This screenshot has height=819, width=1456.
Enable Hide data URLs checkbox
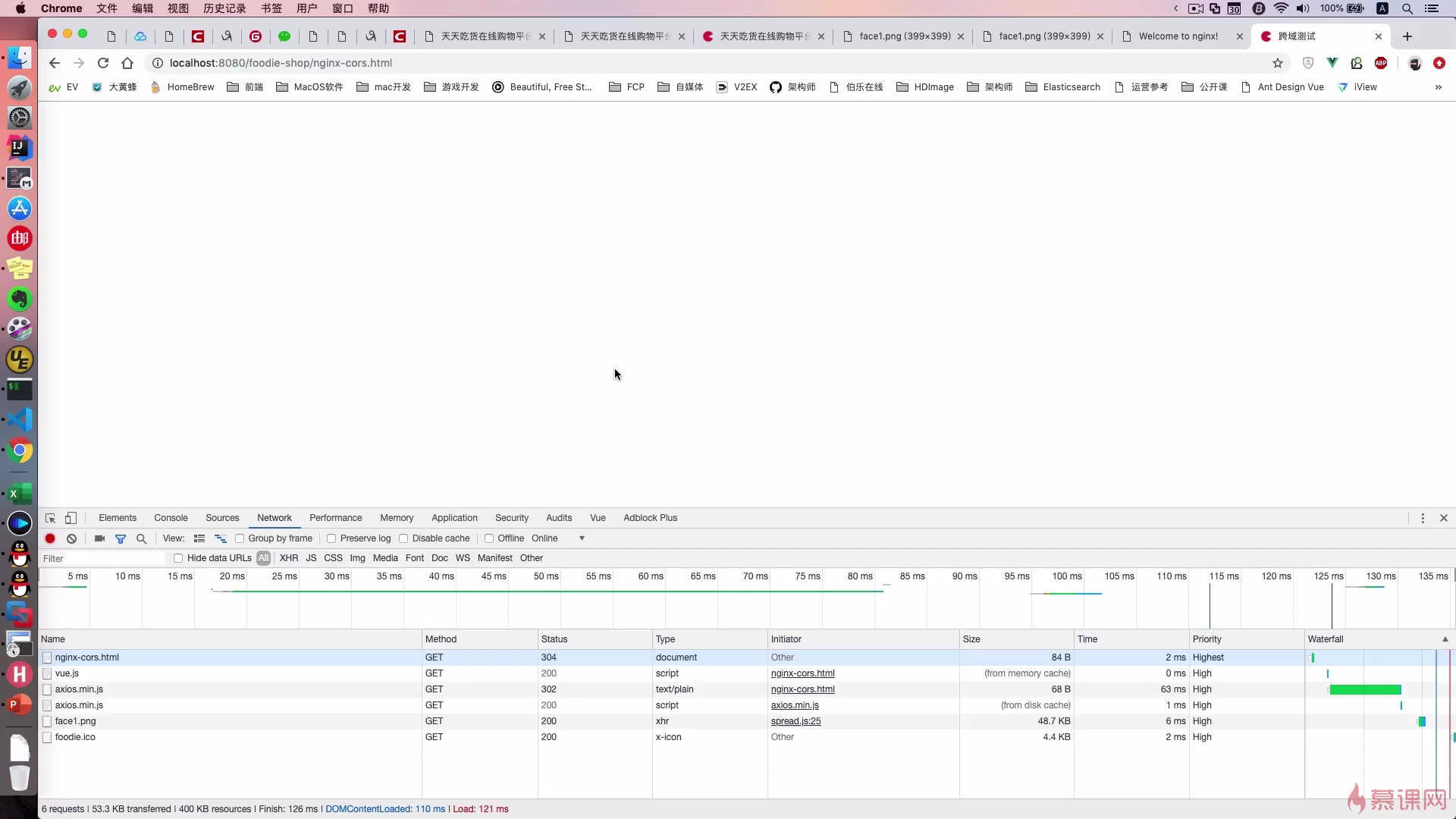(x=178, y=558)
